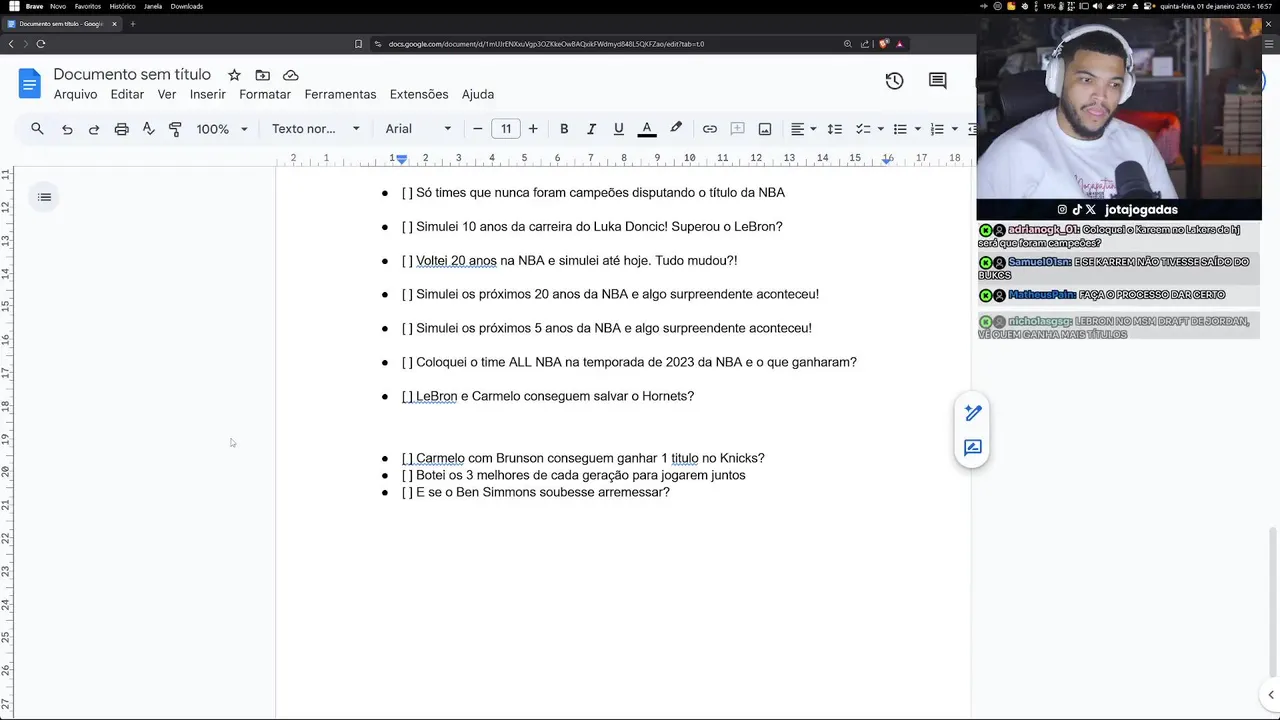Toggle underline formatting
Viewport: 1280px width, 720px height.
[x=619, y=129]
